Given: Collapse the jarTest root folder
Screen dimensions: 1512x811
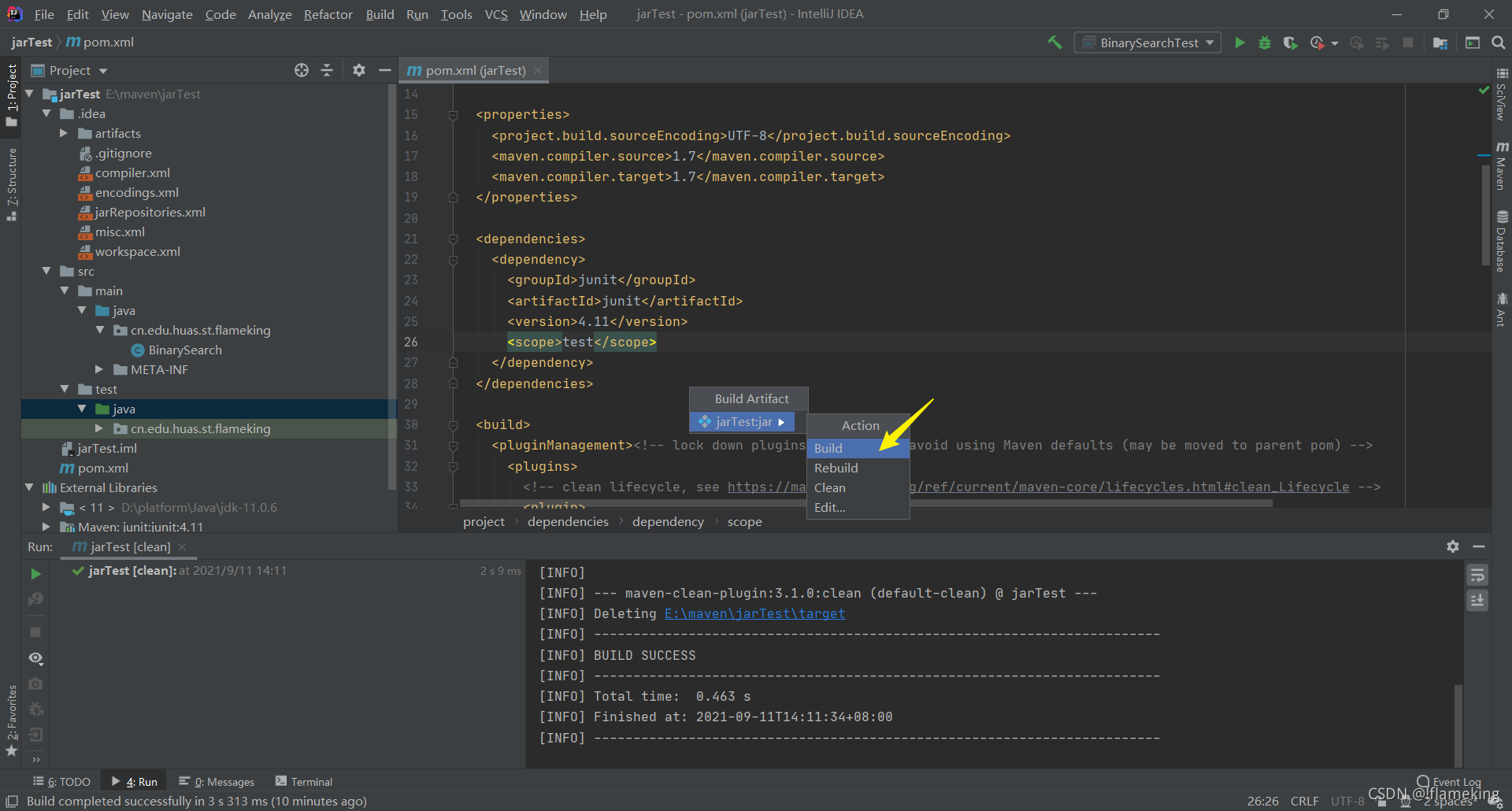Looking at the screenshot, I should (30, 94).
